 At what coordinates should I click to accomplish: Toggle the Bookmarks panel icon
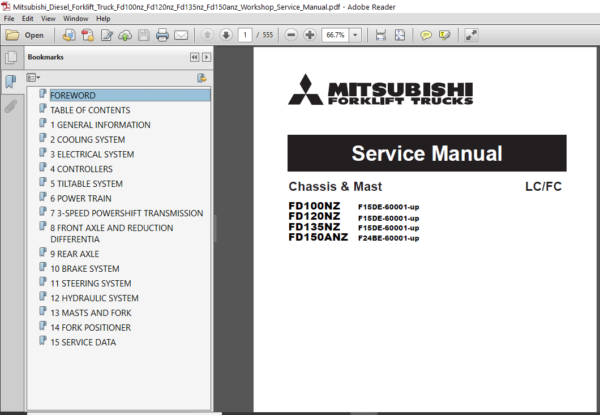11,81
